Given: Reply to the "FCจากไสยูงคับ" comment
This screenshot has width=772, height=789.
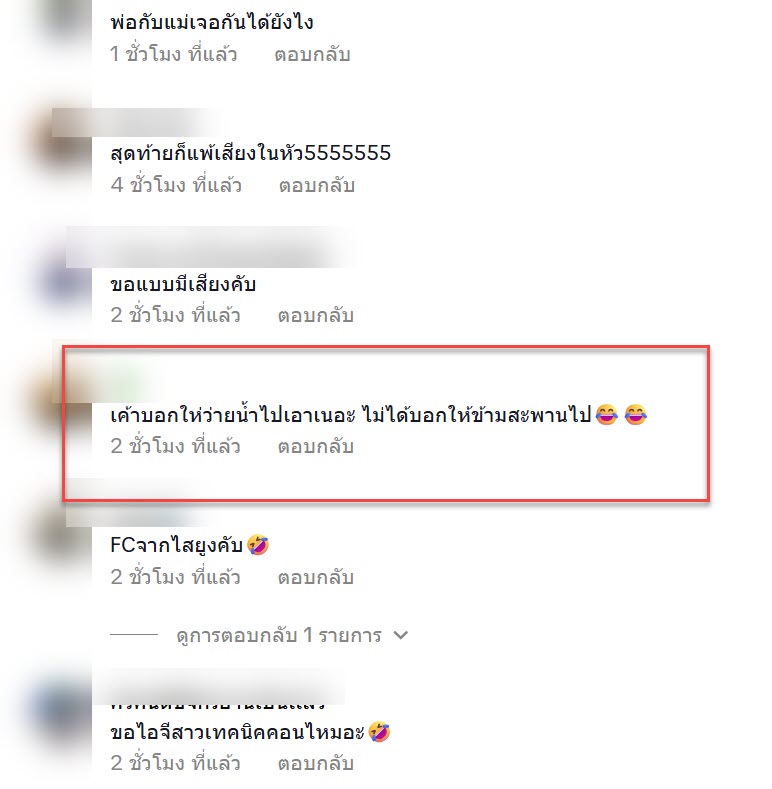Looking at the screenshot, I should pos(316,577).
